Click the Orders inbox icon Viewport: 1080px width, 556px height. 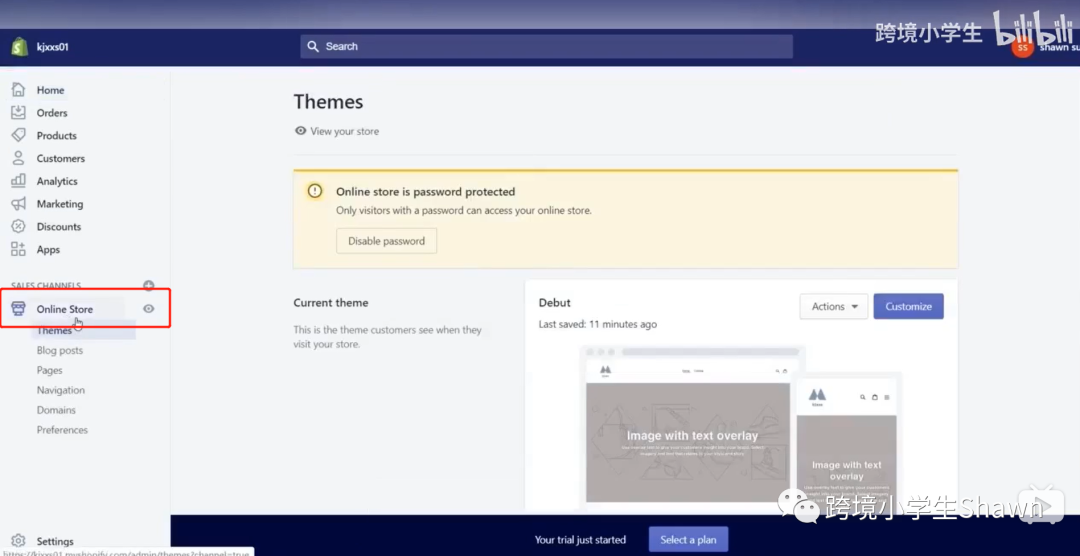coord(19,112)
